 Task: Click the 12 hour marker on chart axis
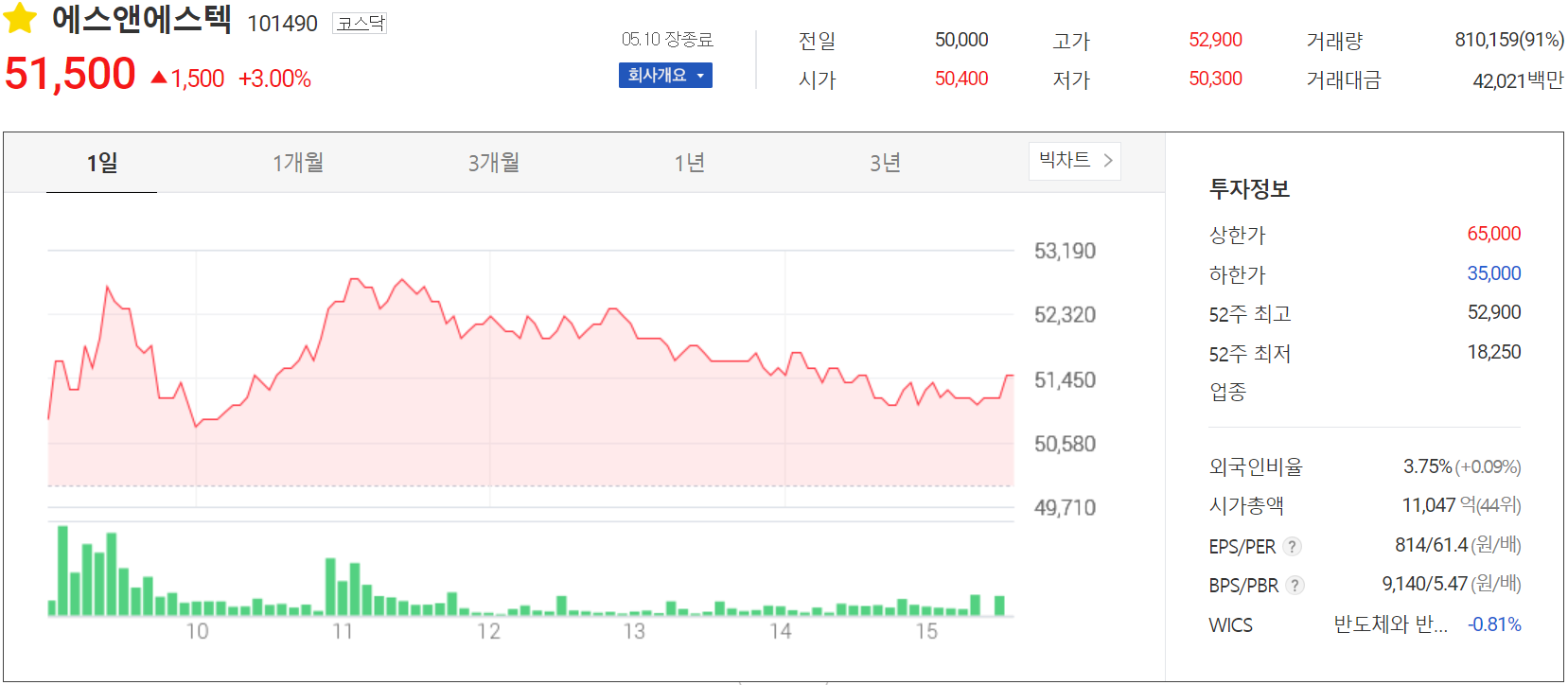coord(488,631)
